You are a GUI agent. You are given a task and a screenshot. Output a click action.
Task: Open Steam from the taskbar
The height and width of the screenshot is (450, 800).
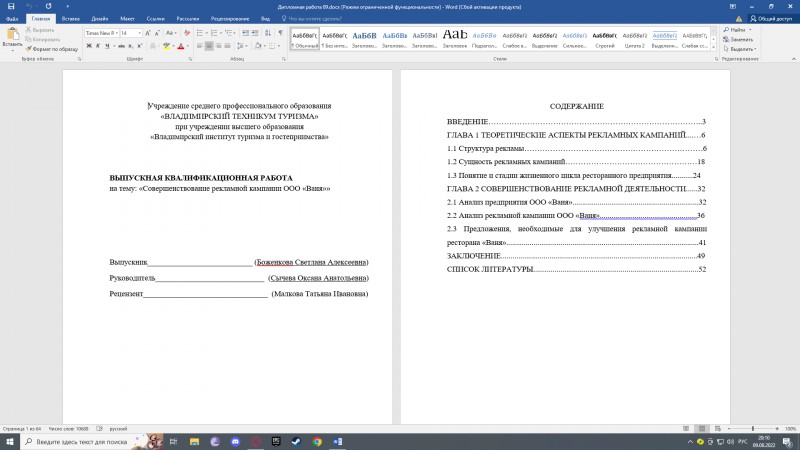pos(296,441)
